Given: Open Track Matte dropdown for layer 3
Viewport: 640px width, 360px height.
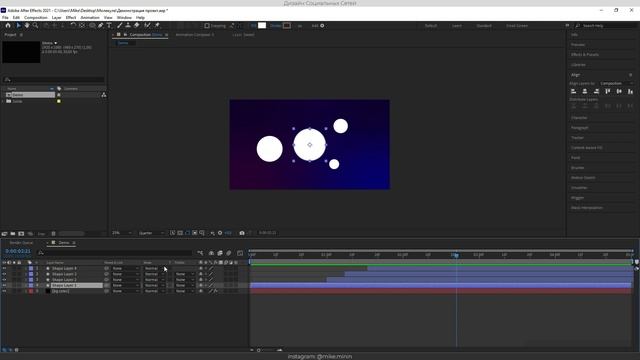Looking at the screenshot, I should point(185,280).
